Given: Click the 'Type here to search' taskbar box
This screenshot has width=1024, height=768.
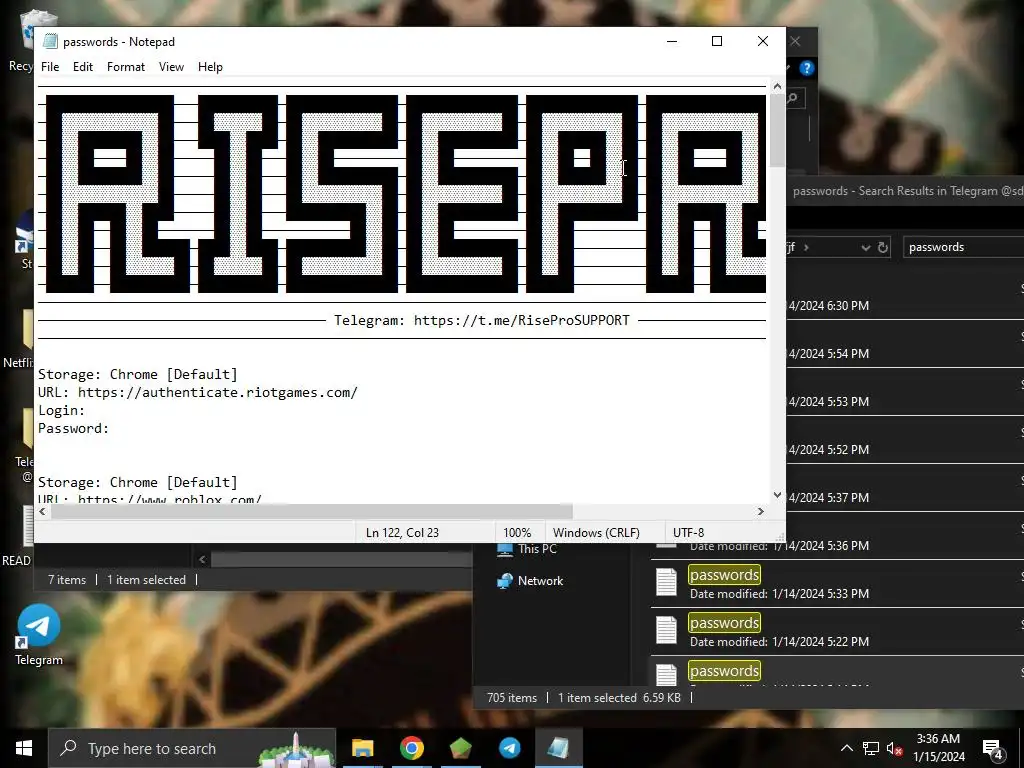Looking at the screenshot, I should tap(192, 748).
